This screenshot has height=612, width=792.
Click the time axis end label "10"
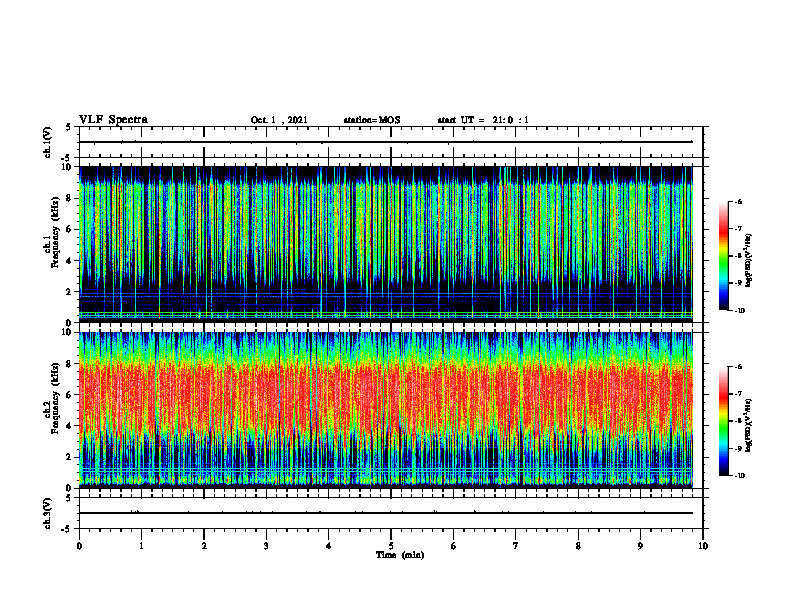coord(703,546)
